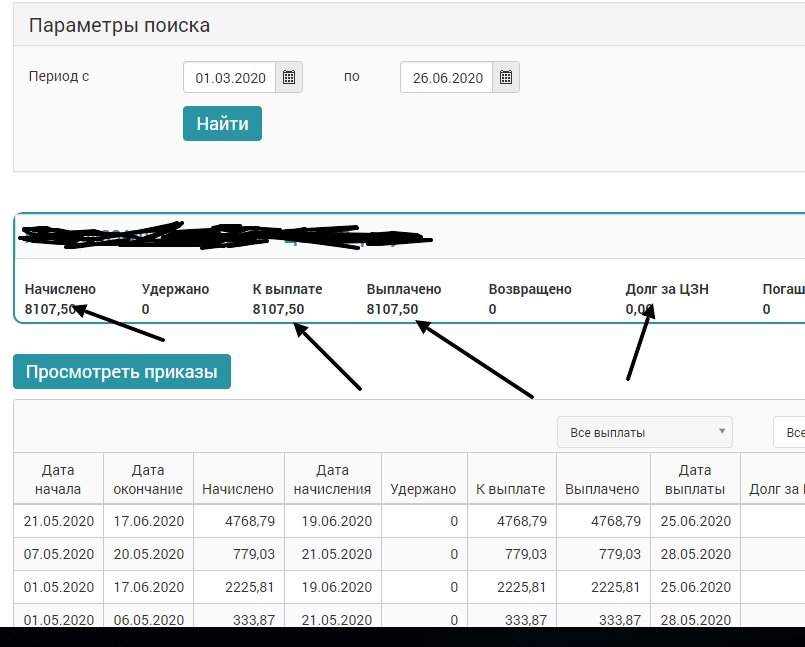Image resolution: width=805 pixels, height=647 pixels.
Task: Select start date cell 21.05.2020
Action: pyautogui.click(x=59, y=521)
